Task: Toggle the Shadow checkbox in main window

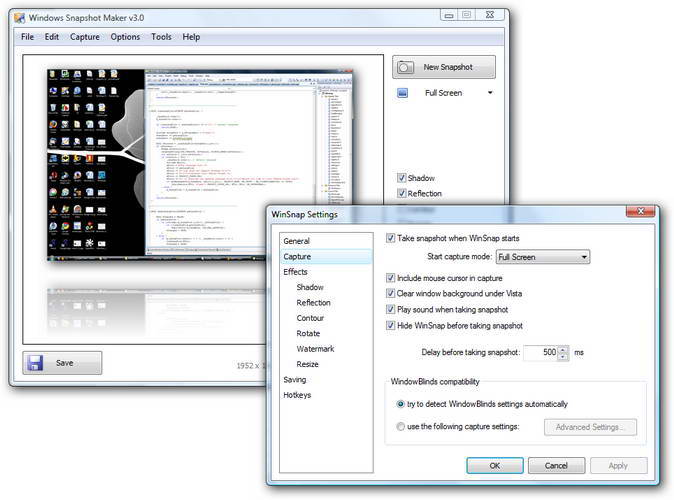Action: click(401, 178)
